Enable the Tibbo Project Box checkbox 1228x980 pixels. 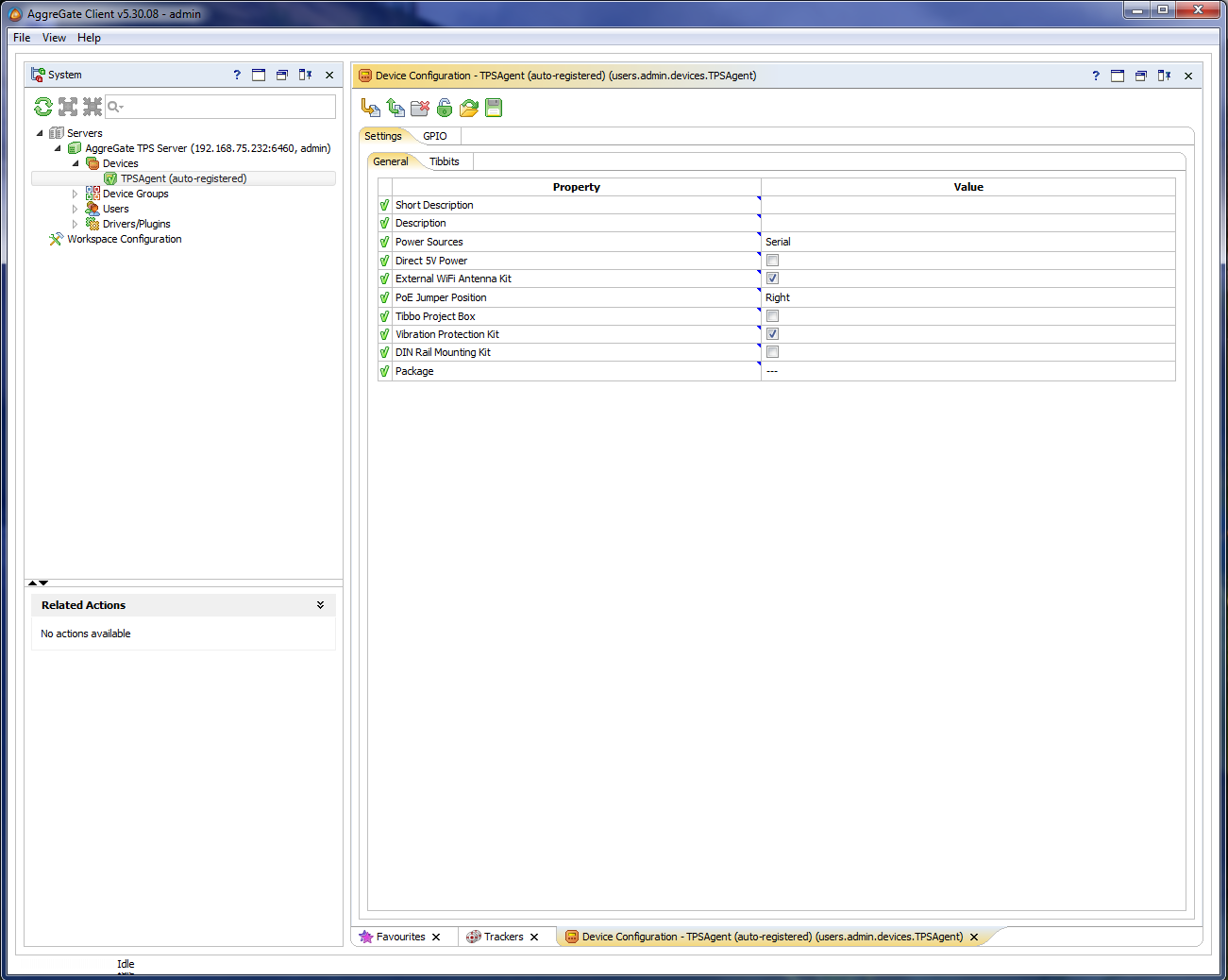772,316
